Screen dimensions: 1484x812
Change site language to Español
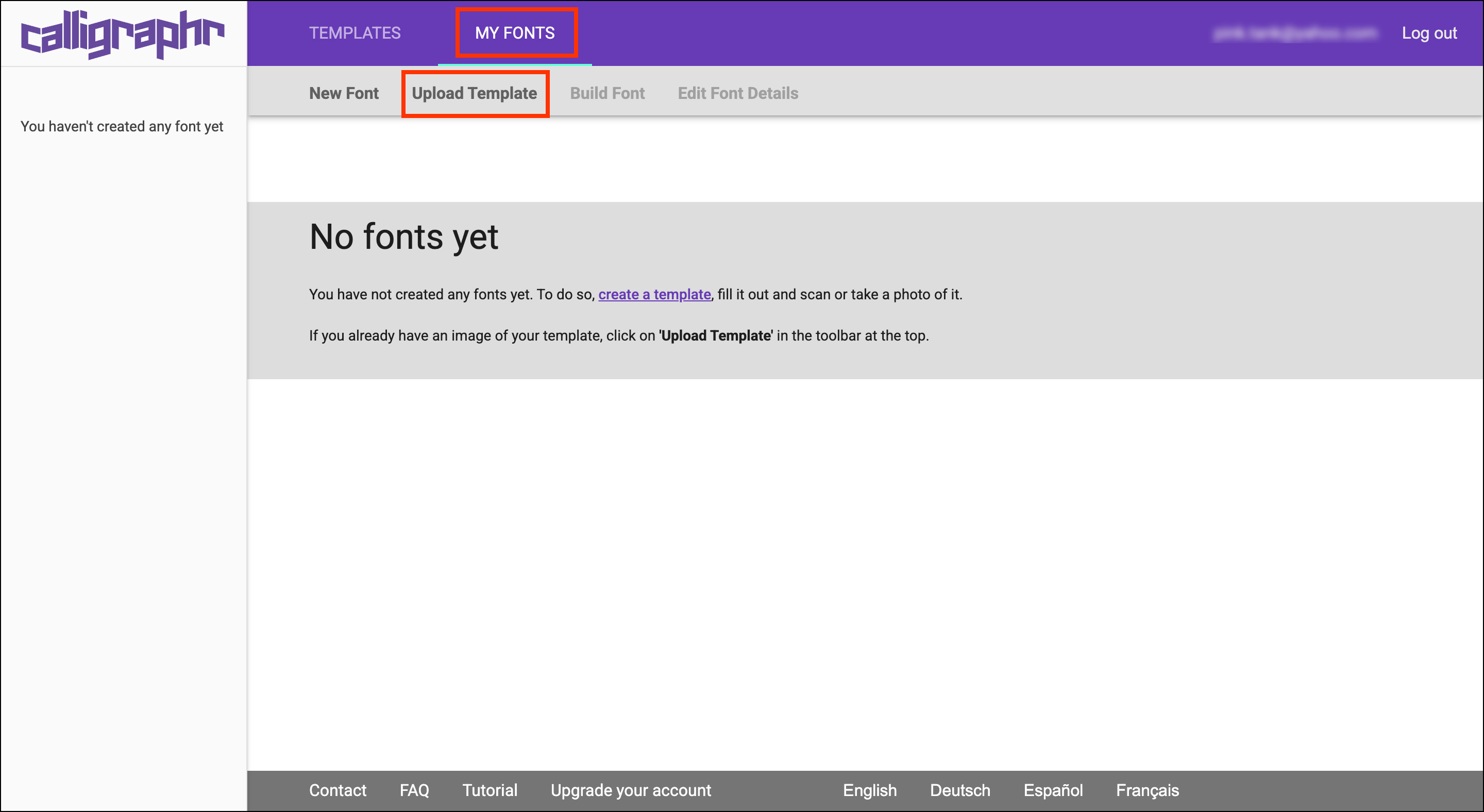(1053, 790)
